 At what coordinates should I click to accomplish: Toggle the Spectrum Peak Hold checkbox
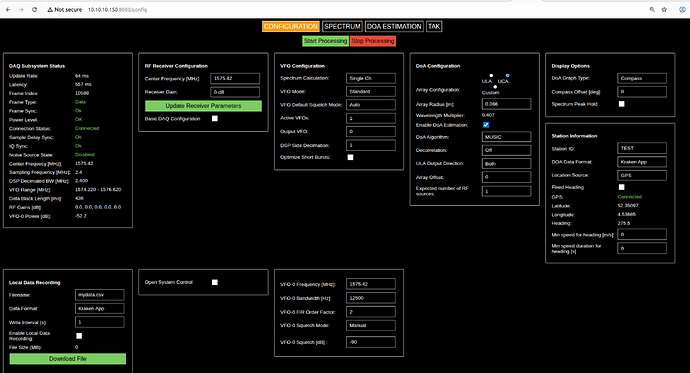click(621, 104)
